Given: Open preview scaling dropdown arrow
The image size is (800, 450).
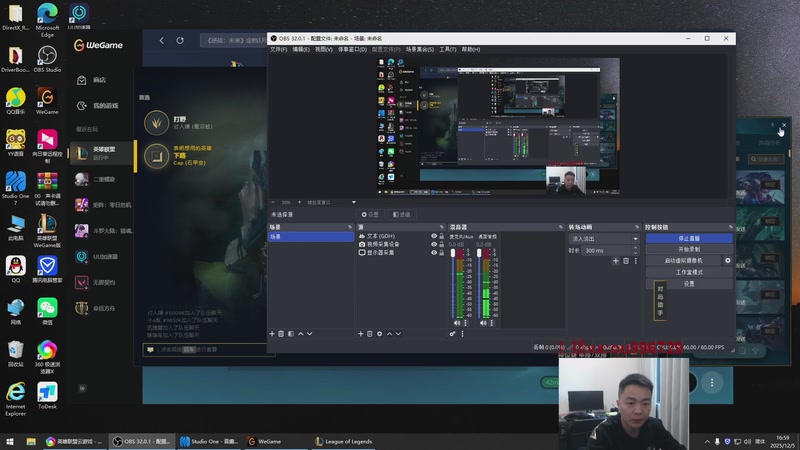Looking at the screenshot, I should tap(354, 203).
